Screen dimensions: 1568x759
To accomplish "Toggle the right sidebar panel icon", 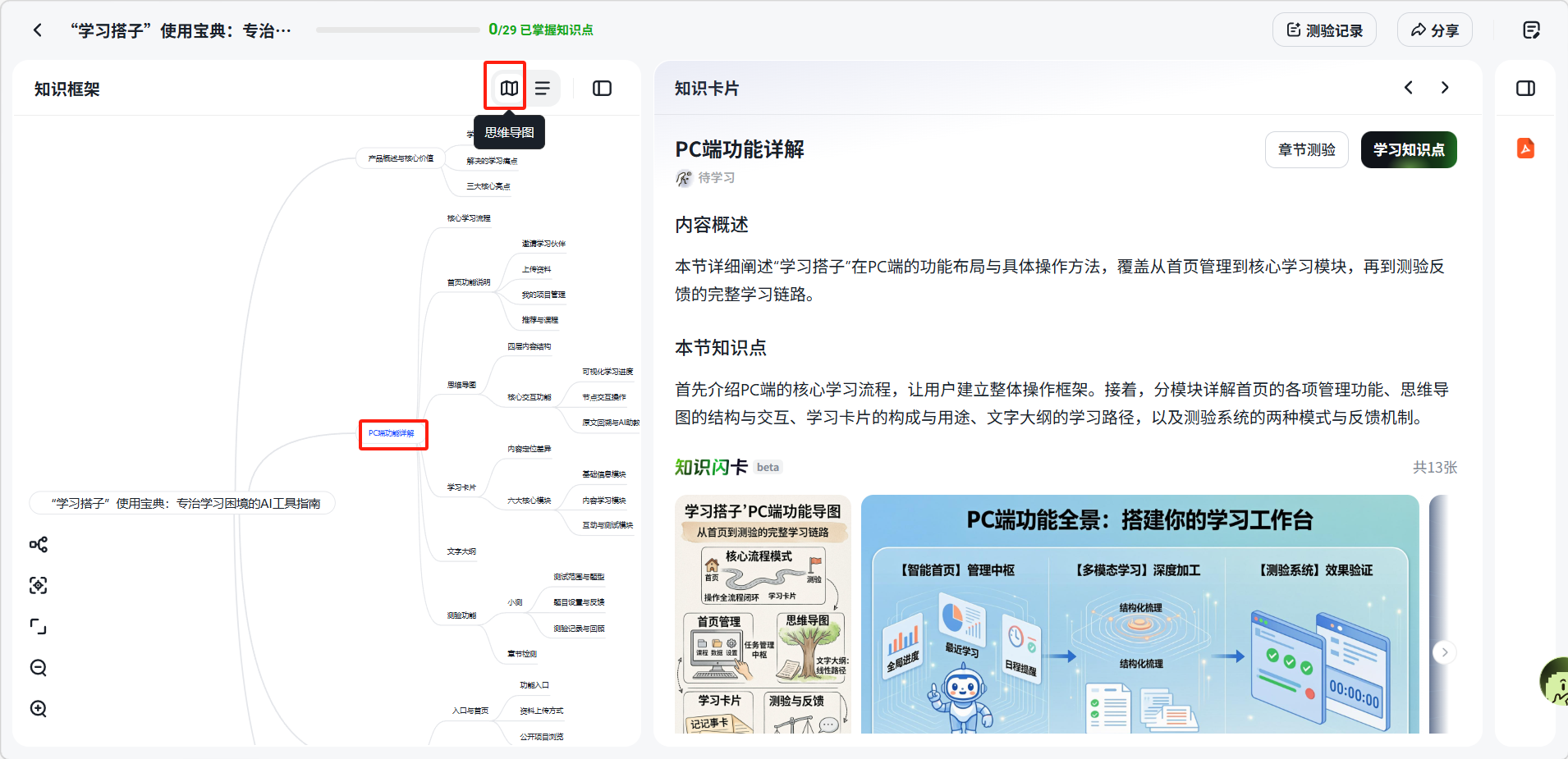I will tap(1525, 88).
